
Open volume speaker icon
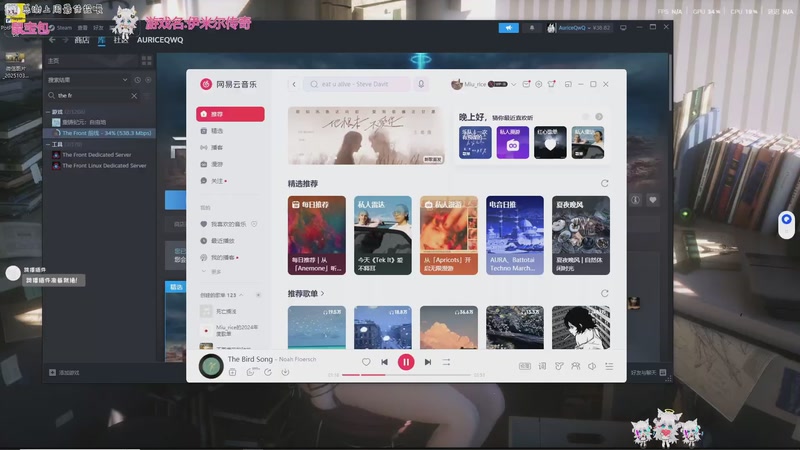click(x=592, y=366)
